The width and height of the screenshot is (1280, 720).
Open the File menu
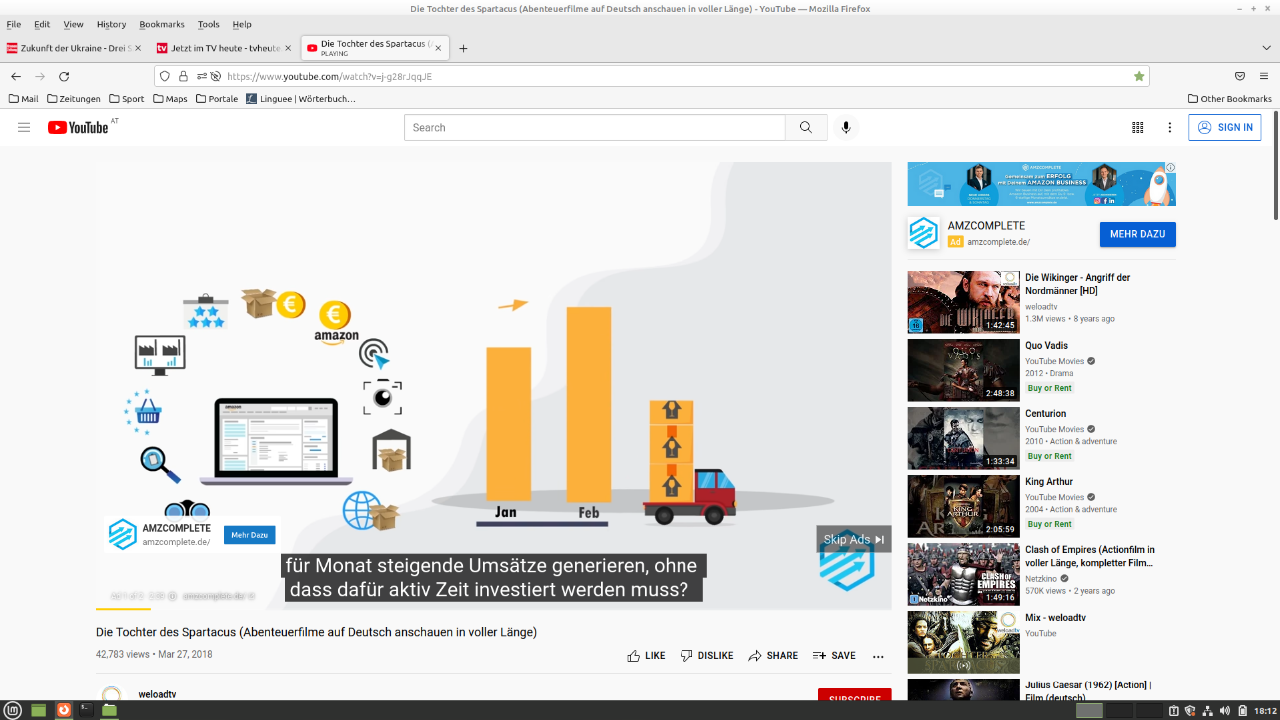point(14,24)
